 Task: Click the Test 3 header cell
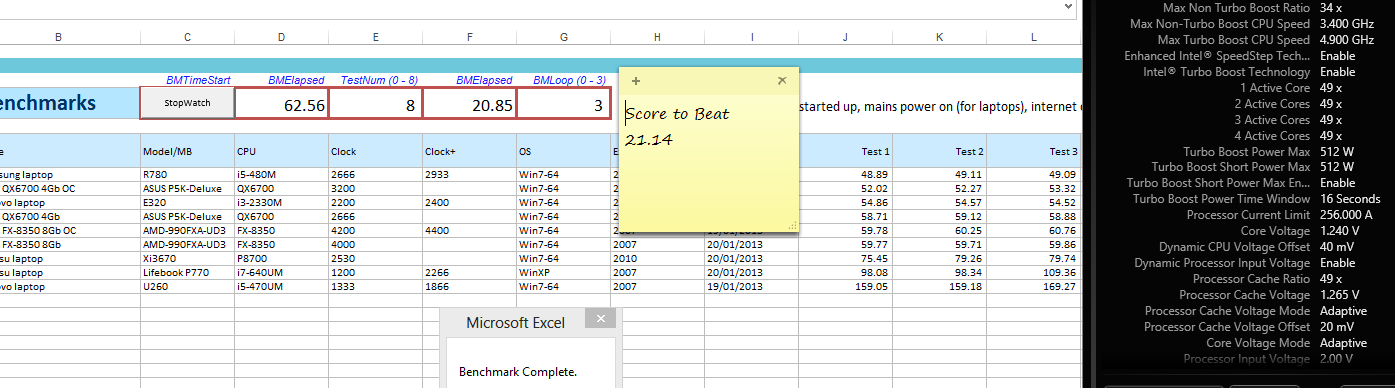point(1033,151)
